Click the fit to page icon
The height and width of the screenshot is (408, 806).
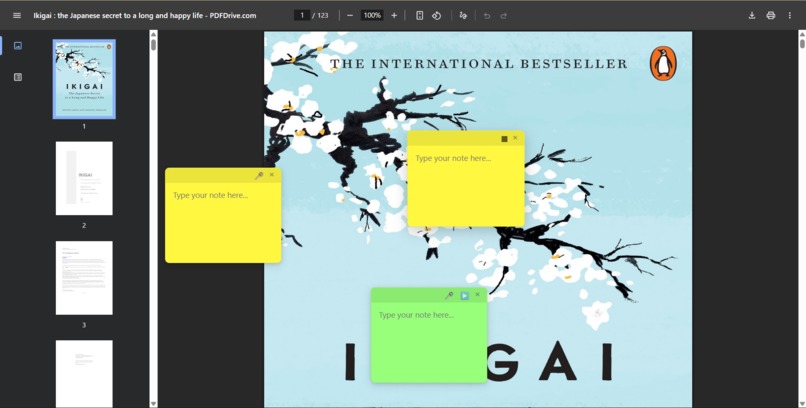pos(419,15)
